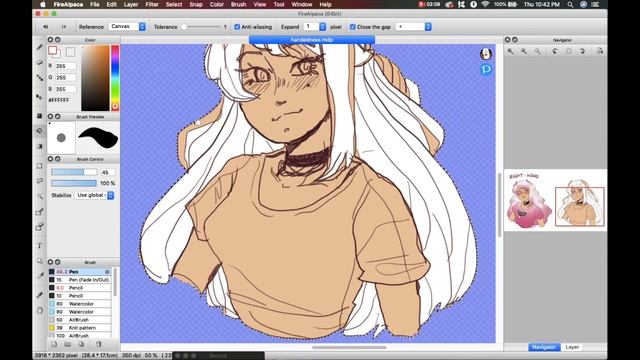Select the rectangular Select tool
This screenshot has width=640, height=360.
click(x=40, y=166)
